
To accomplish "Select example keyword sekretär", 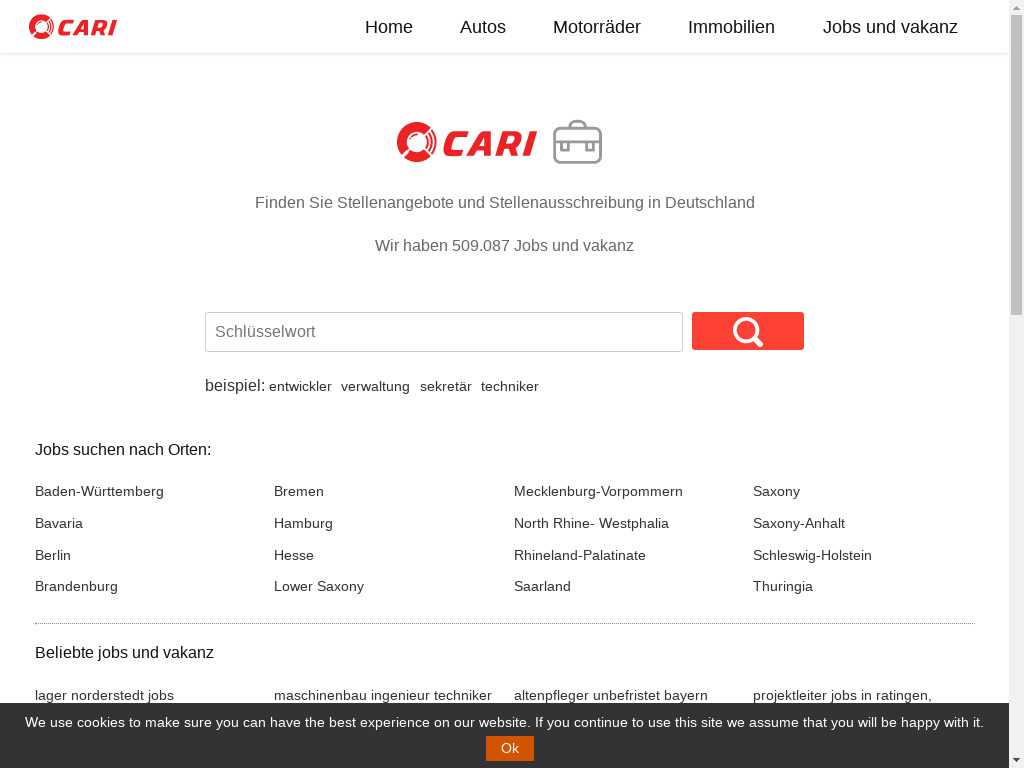I will tap(445, 387).
